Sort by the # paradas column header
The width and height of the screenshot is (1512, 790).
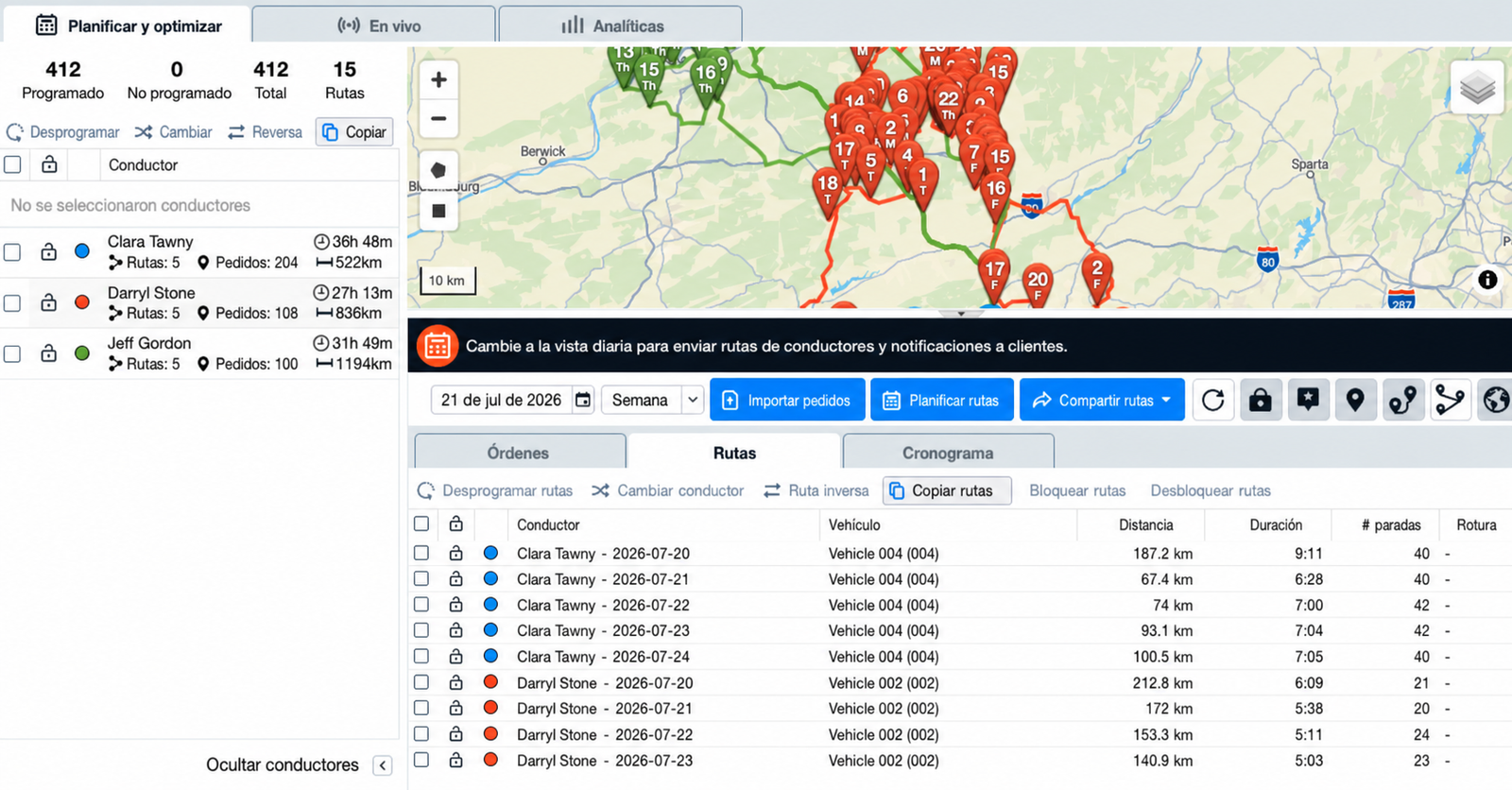pos(1391,524)
